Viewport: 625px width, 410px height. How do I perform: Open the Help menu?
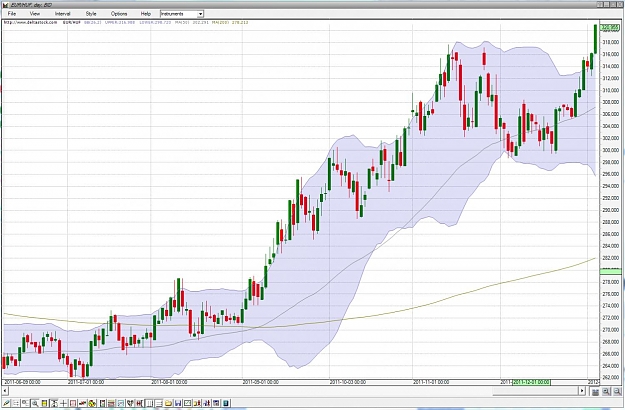[145, 14]
